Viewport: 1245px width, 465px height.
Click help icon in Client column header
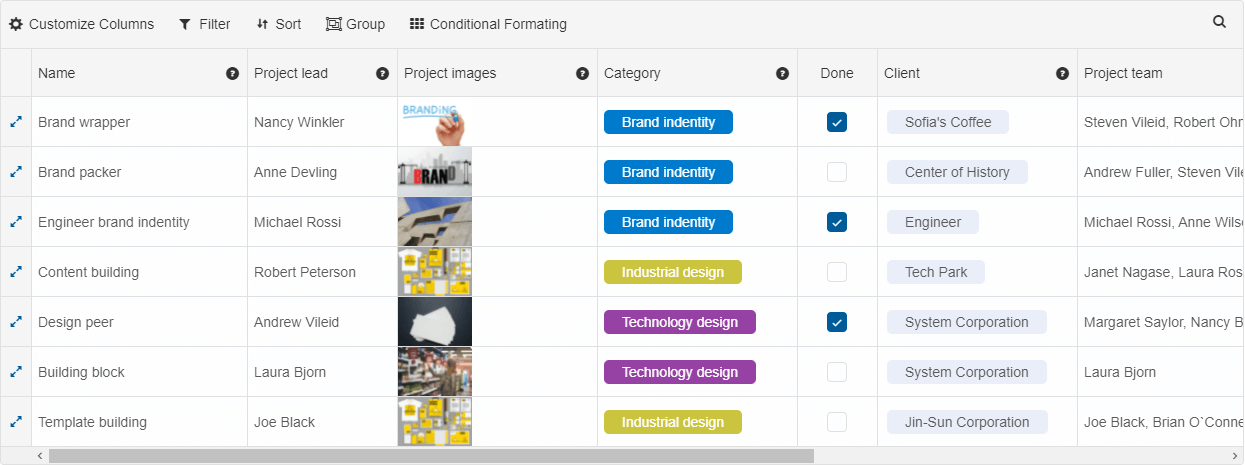(1062, 73)
